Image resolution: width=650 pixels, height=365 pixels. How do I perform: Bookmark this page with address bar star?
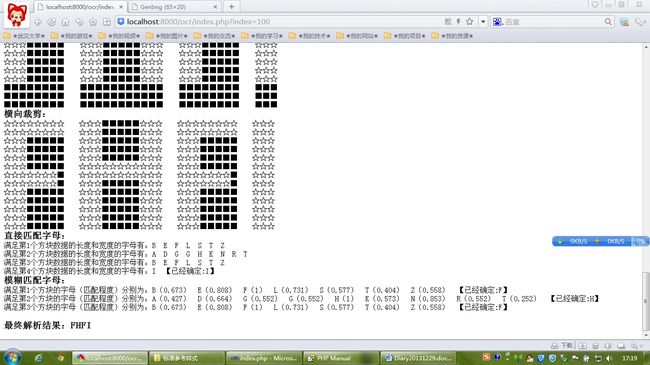point(469,21)
